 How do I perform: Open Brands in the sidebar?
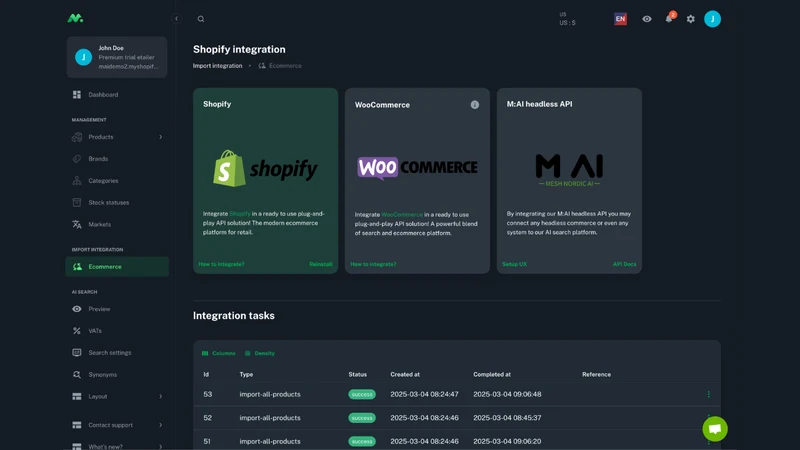117,159
